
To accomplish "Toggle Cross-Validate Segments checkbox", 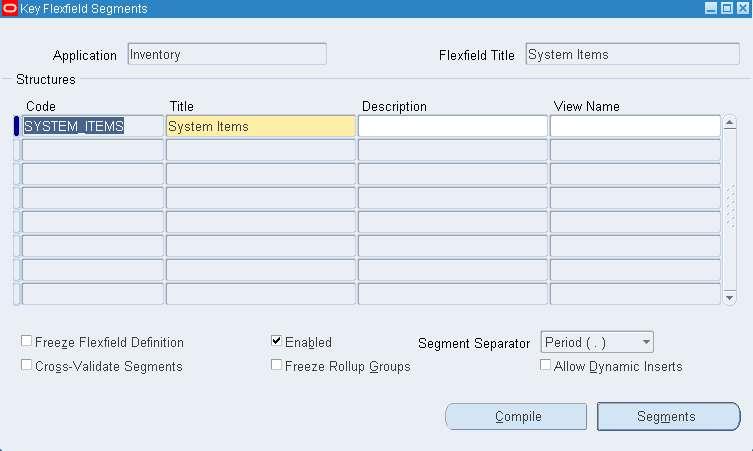I will coord(26,365).
